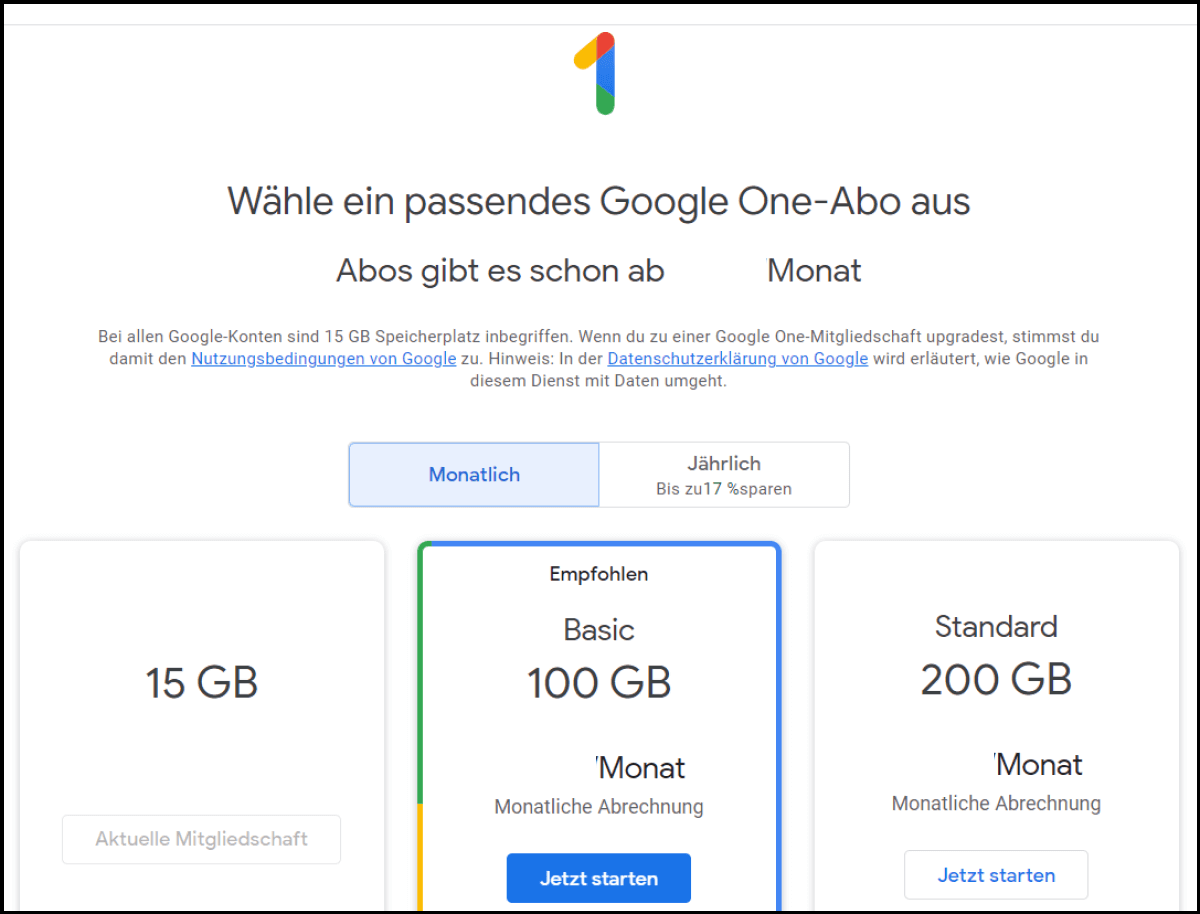Select the Jährlich billing option
This screenshot has width=1200, height=914.
point(724,475)
